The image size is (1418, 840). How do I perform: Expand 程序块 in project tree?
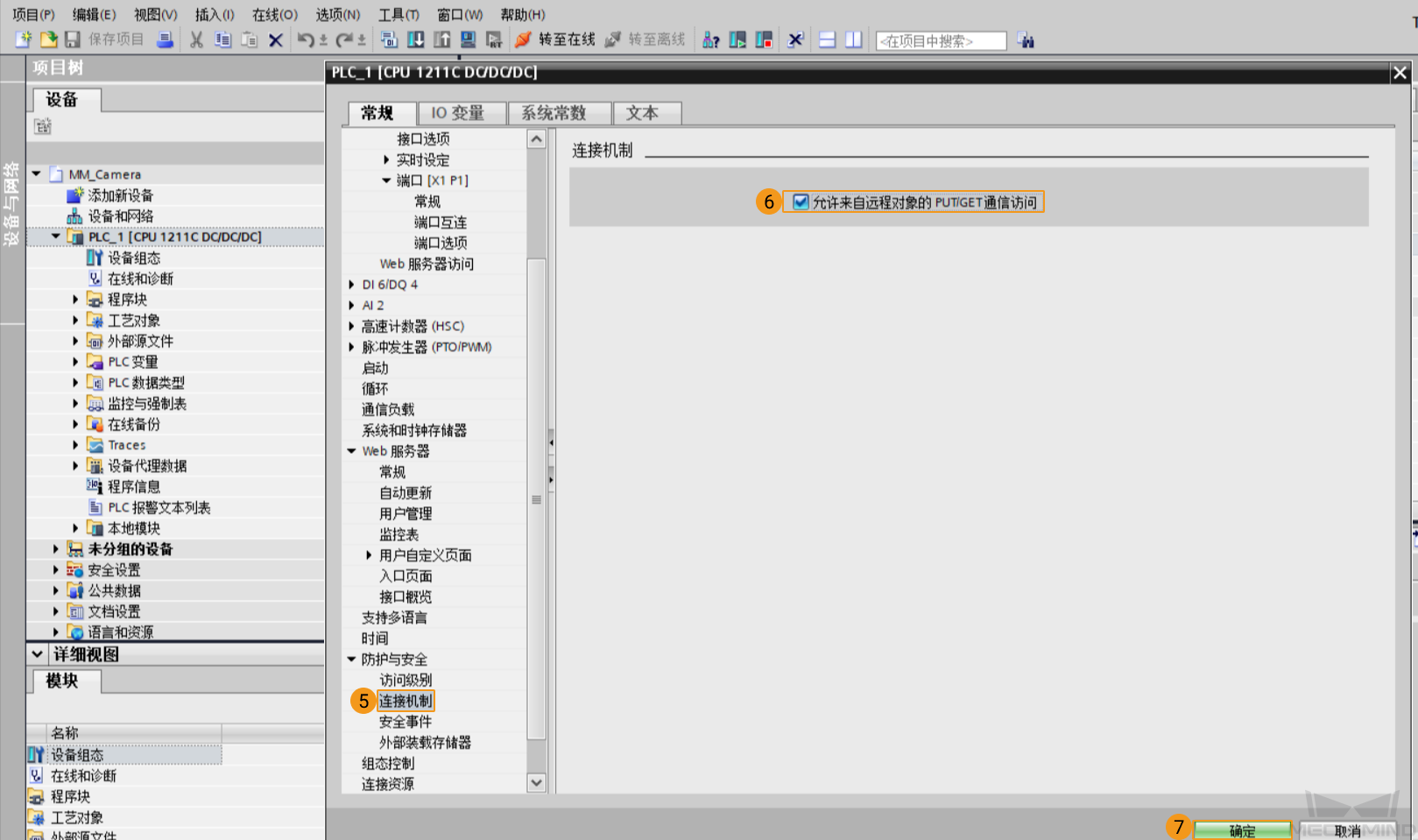[75, 300]
